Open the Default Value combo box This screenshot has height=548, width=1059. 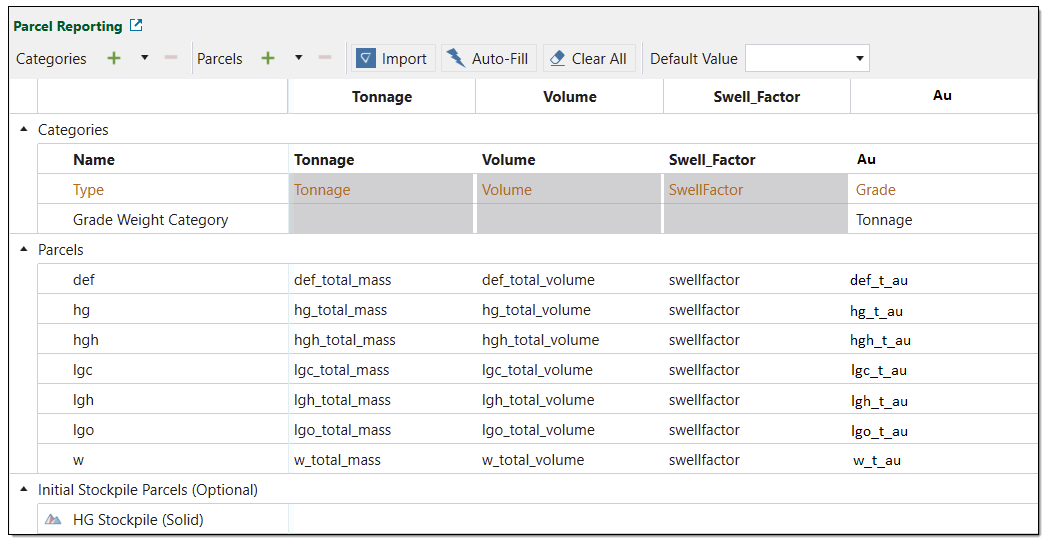[807, 59]
